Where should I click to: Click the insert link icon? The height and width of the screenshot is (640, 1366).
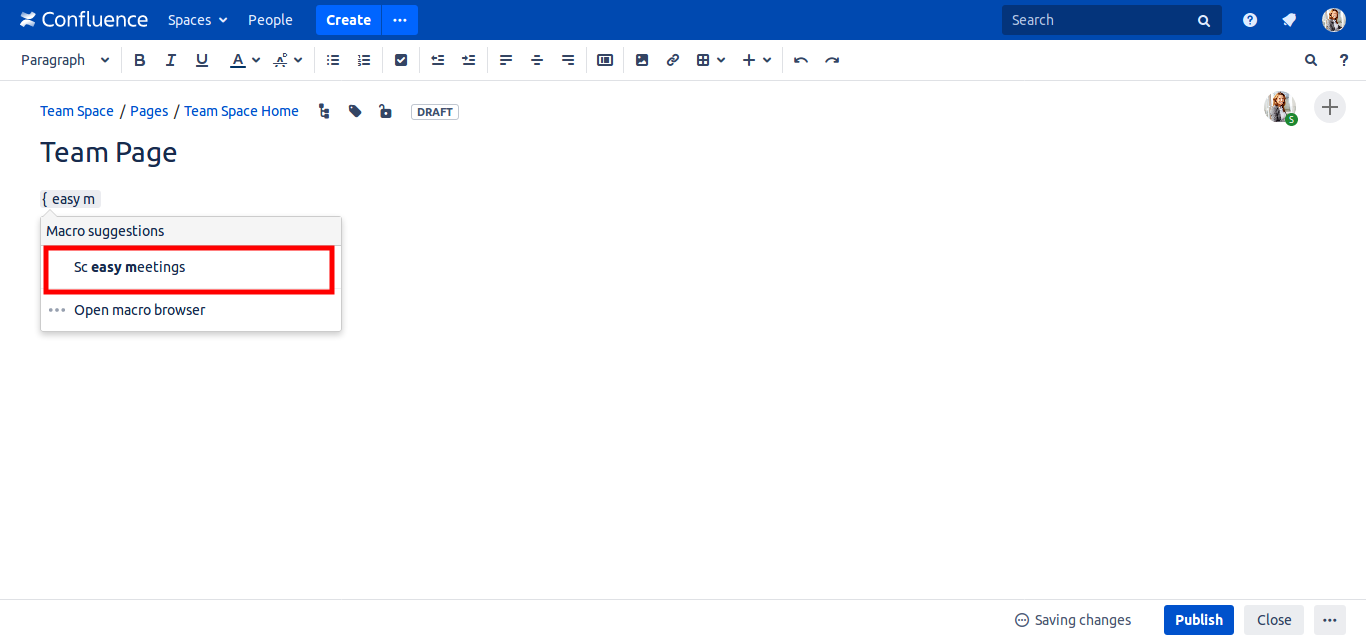pyautogui.click(x=673, y=60)
